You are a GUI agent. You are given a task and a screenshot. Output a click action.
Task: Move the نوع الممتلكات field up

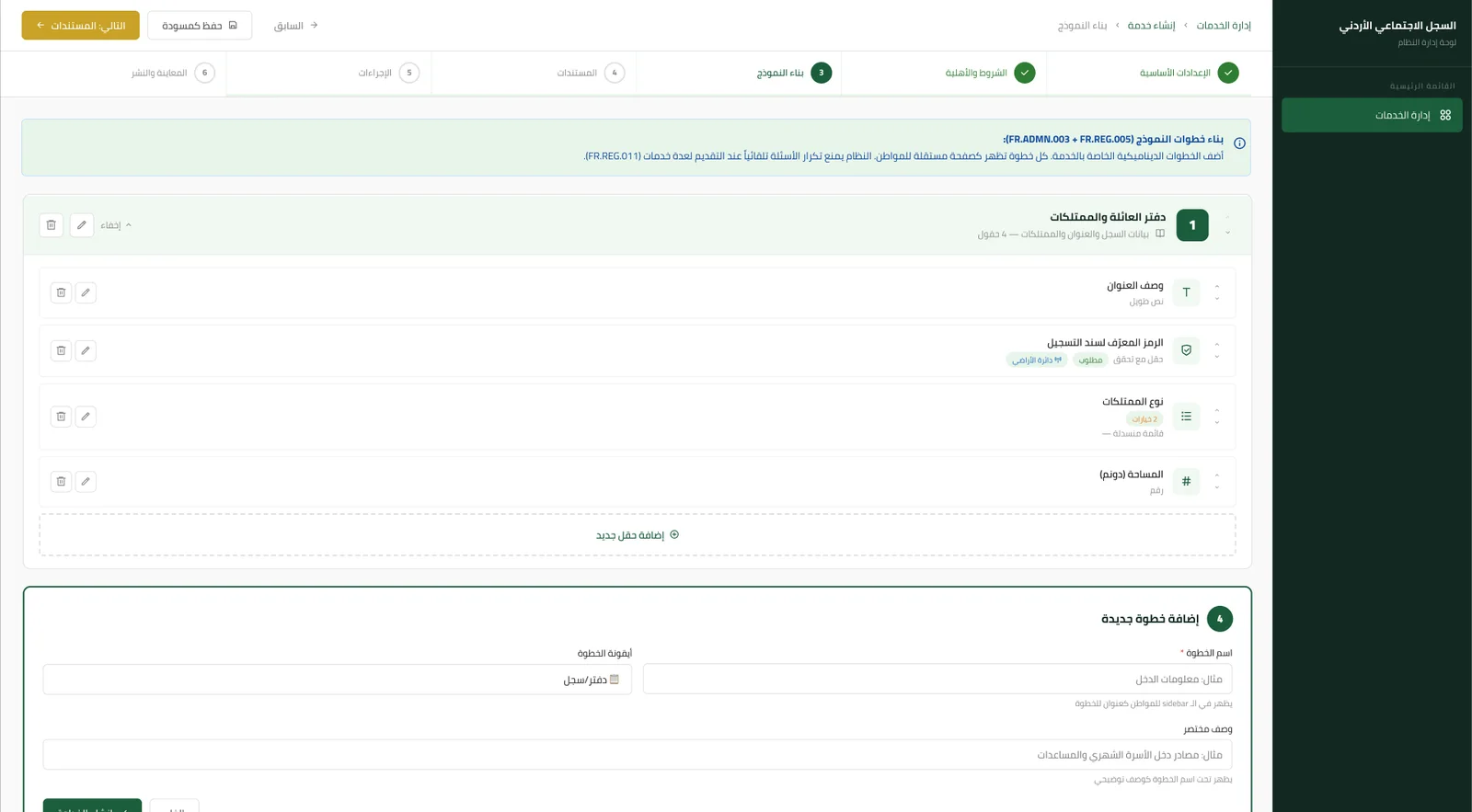coord(1217,410)
